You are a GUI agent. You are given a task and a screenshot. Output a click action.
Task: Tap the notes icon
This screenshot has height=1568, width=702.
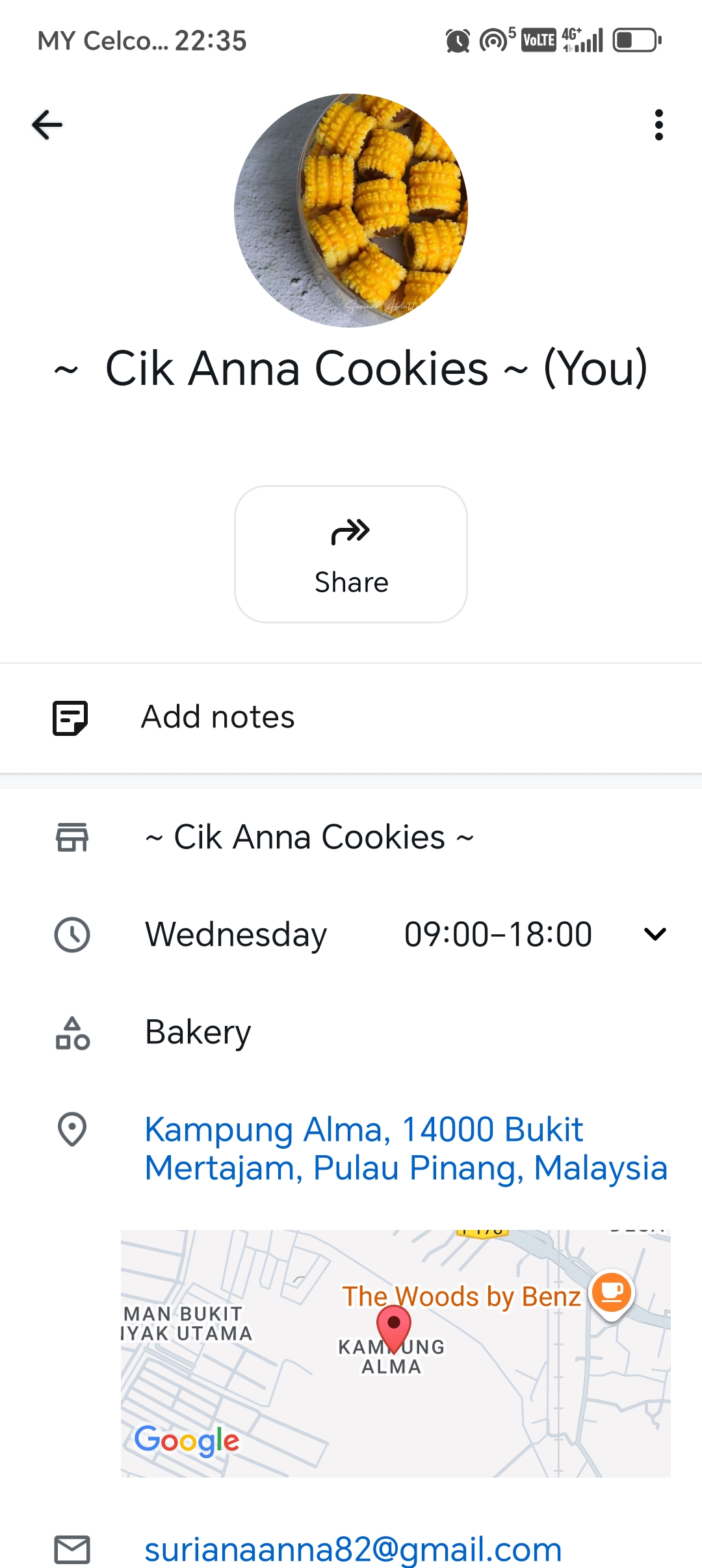click(70, 718)
